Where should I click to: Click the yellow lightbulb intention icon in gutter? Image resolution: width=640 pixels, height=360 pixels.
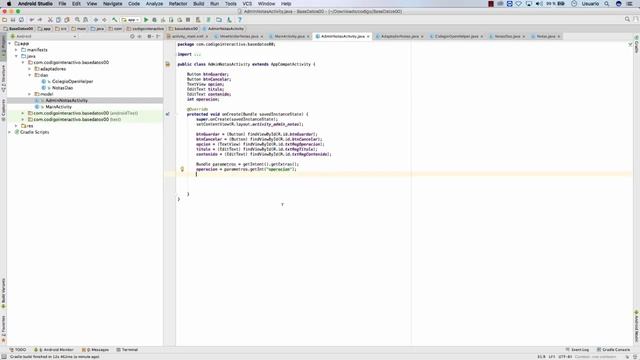point(182,169)
